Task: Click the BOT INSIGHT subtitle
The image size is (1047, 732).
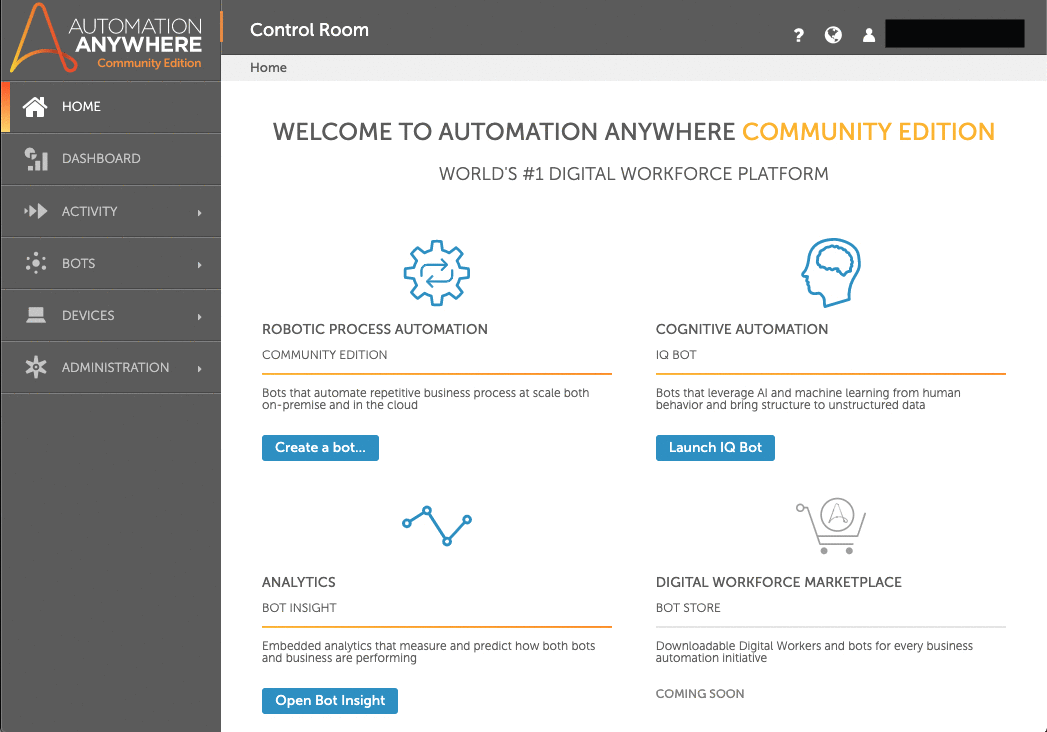Action: point(299,608)
